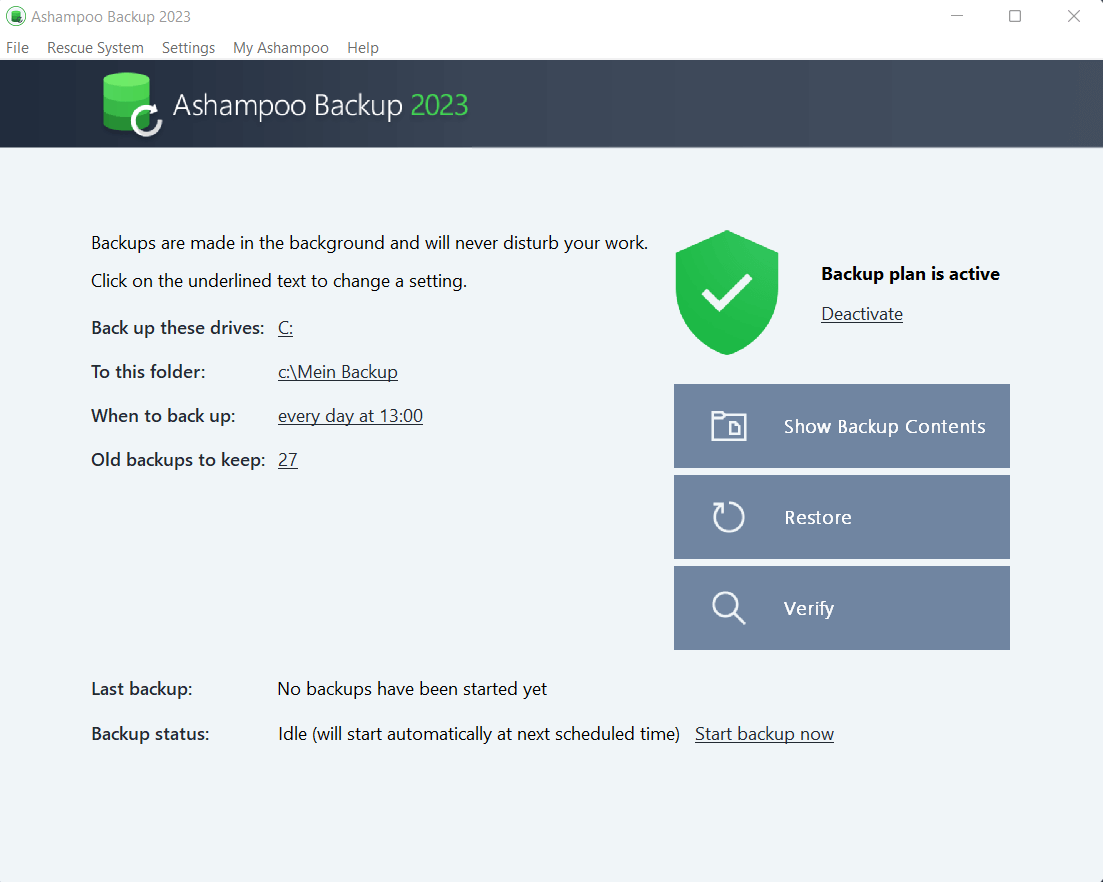
Task: Click the magnifying glass Verify icon
Action: coord(727,607)
